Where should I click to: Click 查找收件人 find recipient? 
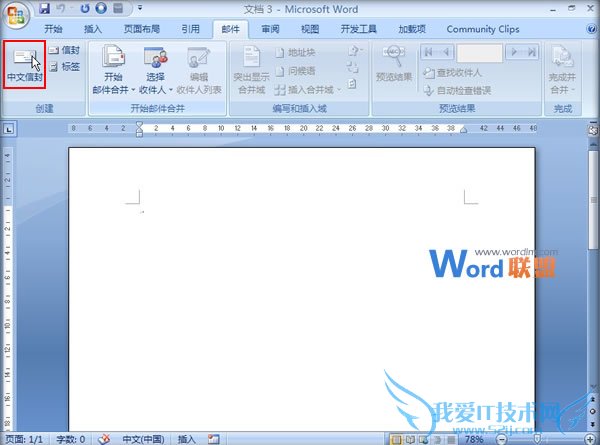tap(453, 72)
